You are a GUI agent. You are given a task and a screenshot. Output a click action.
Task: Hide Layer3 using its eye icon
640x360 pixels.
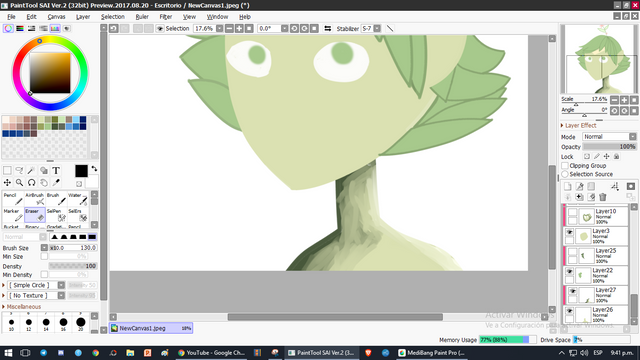(569, 232)
